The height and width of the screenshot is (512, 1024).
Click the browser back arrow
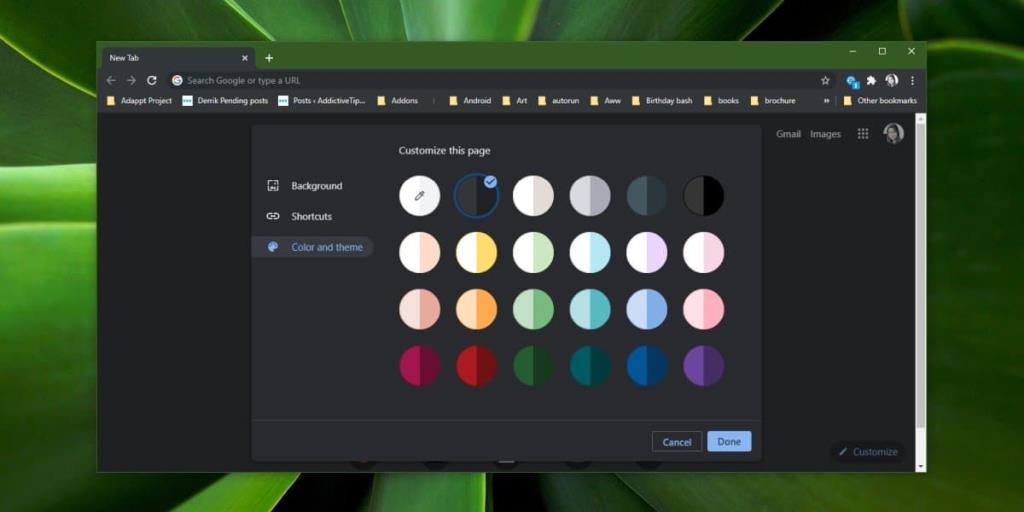pos(111,80)
